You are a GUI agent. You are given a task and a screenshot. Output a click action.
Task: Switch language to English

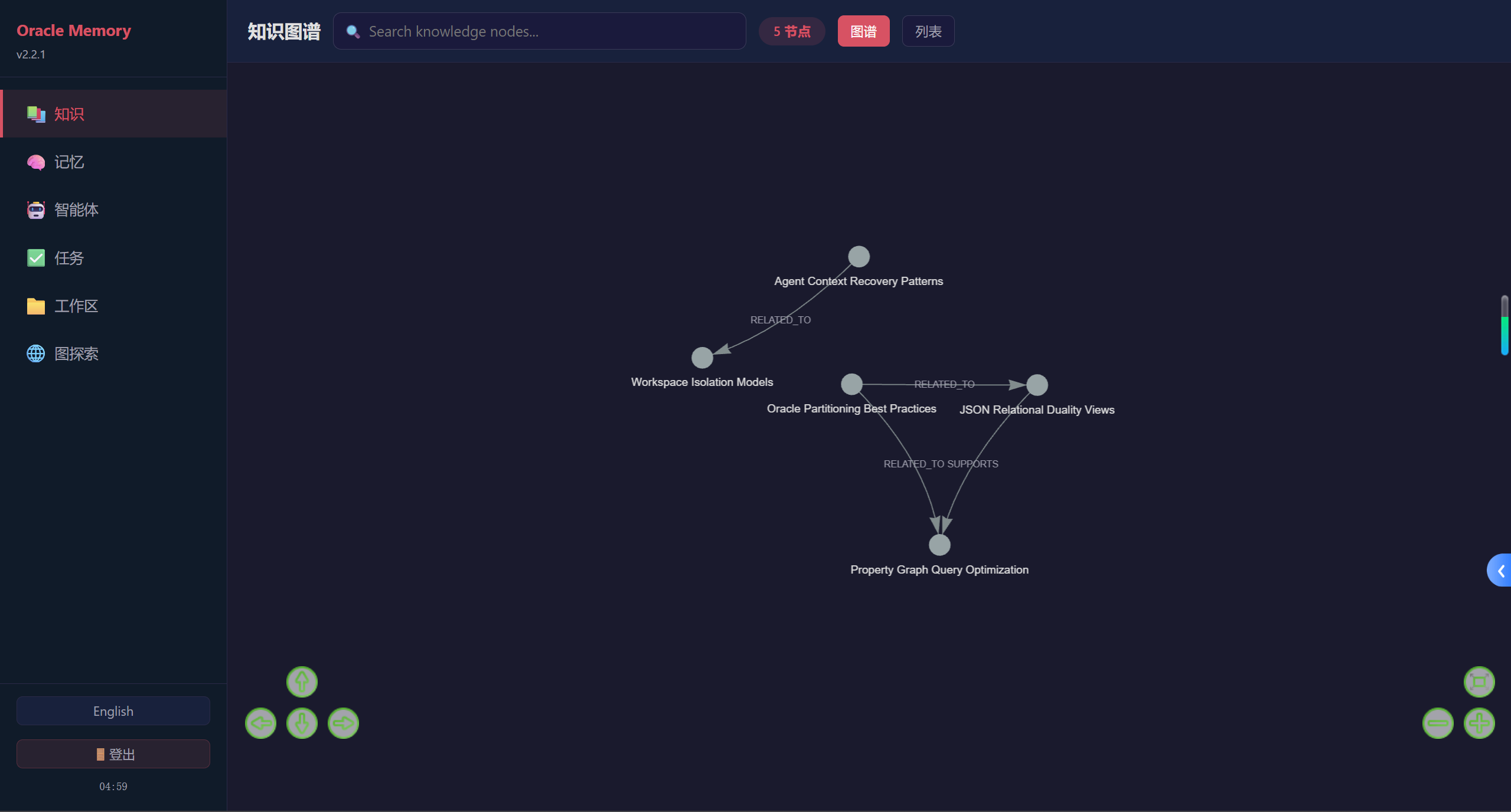click(113, 711)
